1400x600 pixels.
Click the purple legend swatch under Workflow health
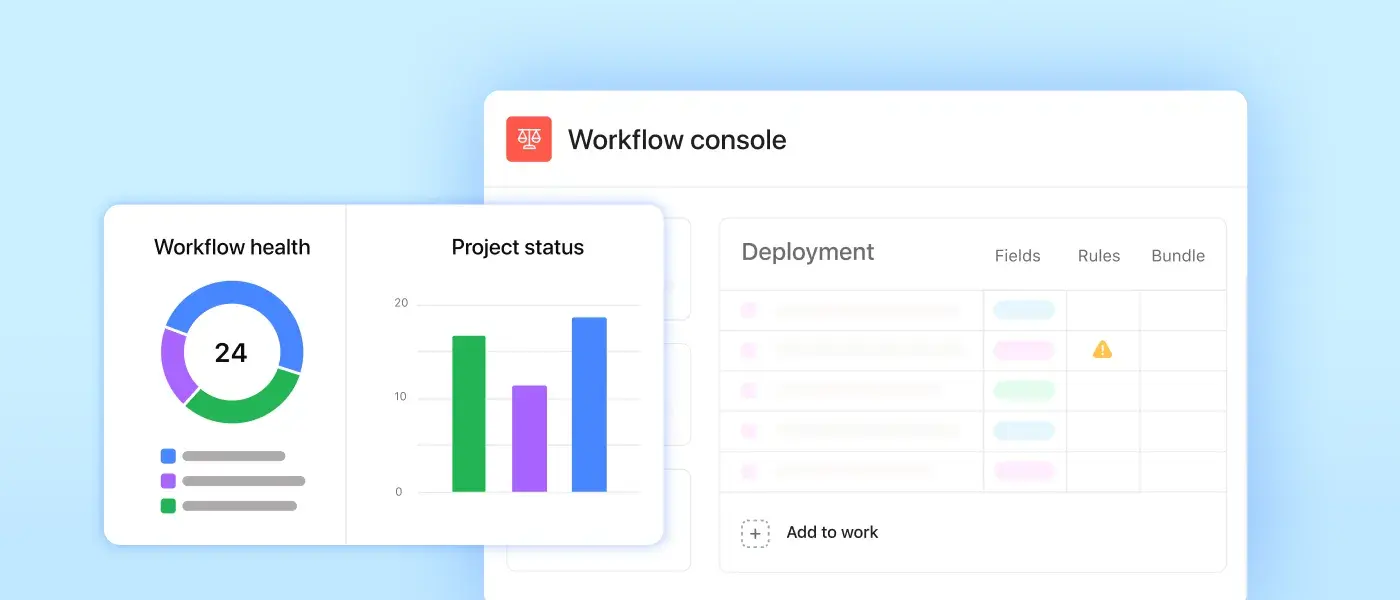click(168, 481)
